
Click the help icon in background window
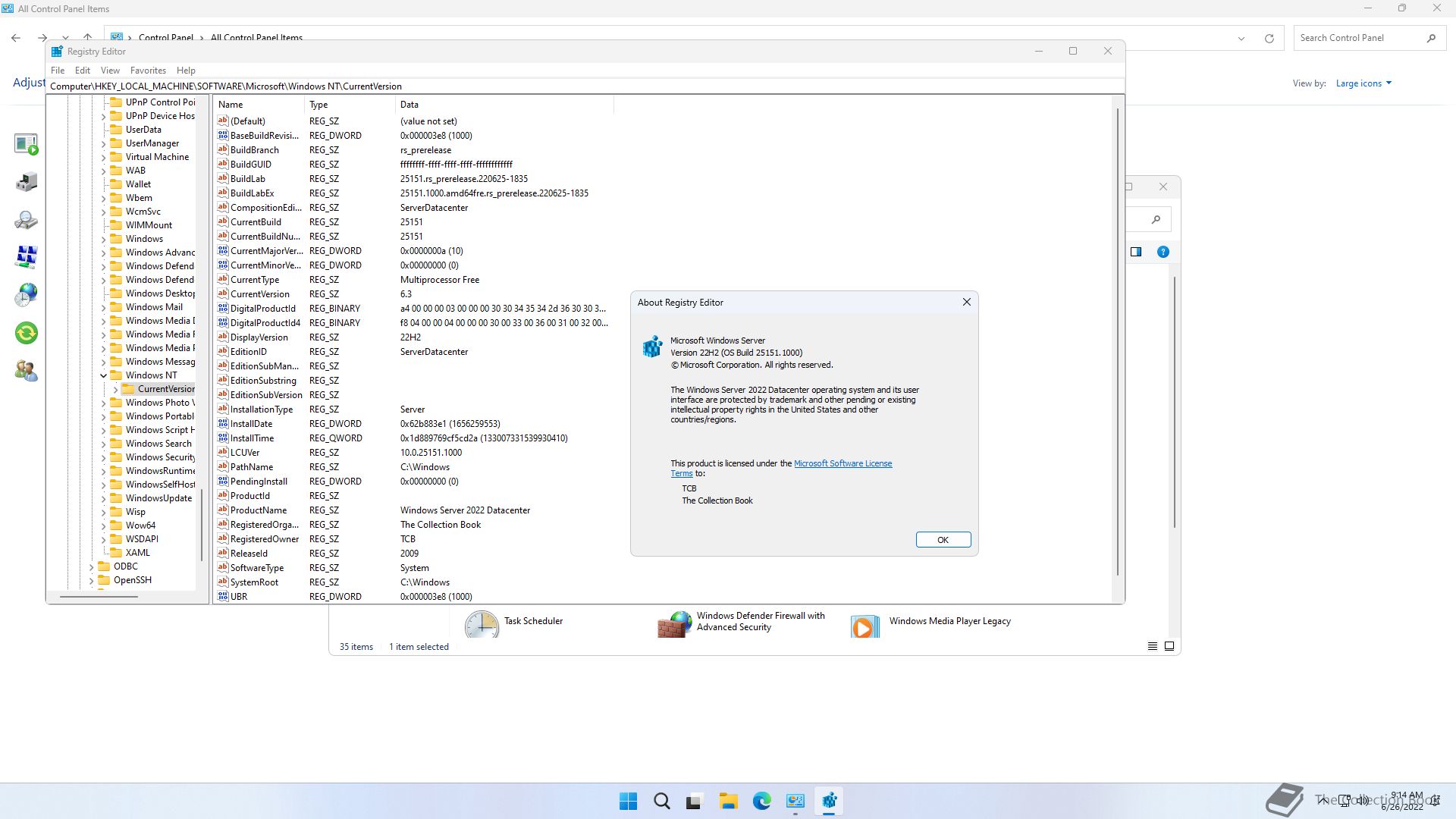pyautogui.click(x=1163, y=252)
